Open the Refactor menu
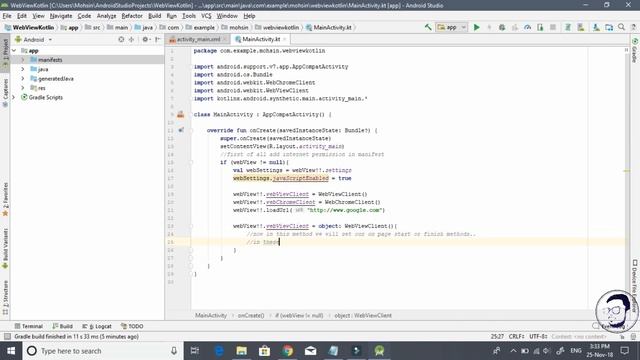 point(132,16)
